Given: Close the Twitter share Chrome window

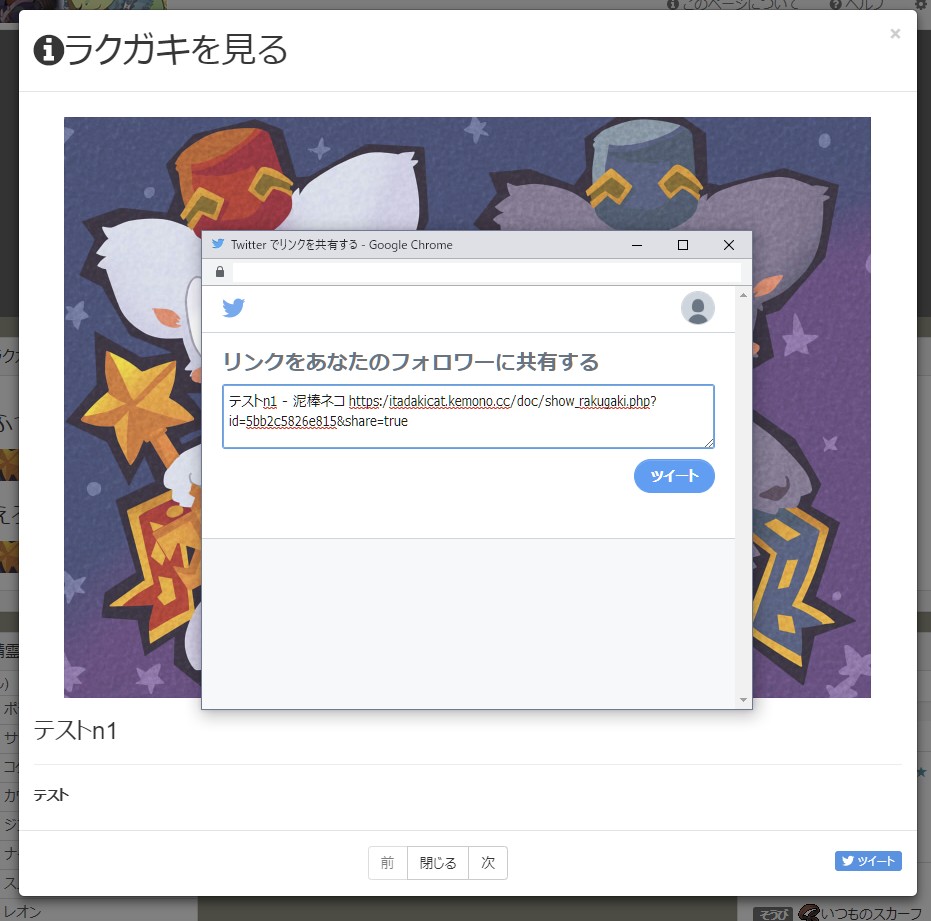Looking at the screenshot, I should pyautogui.click(x=729, y=245).
